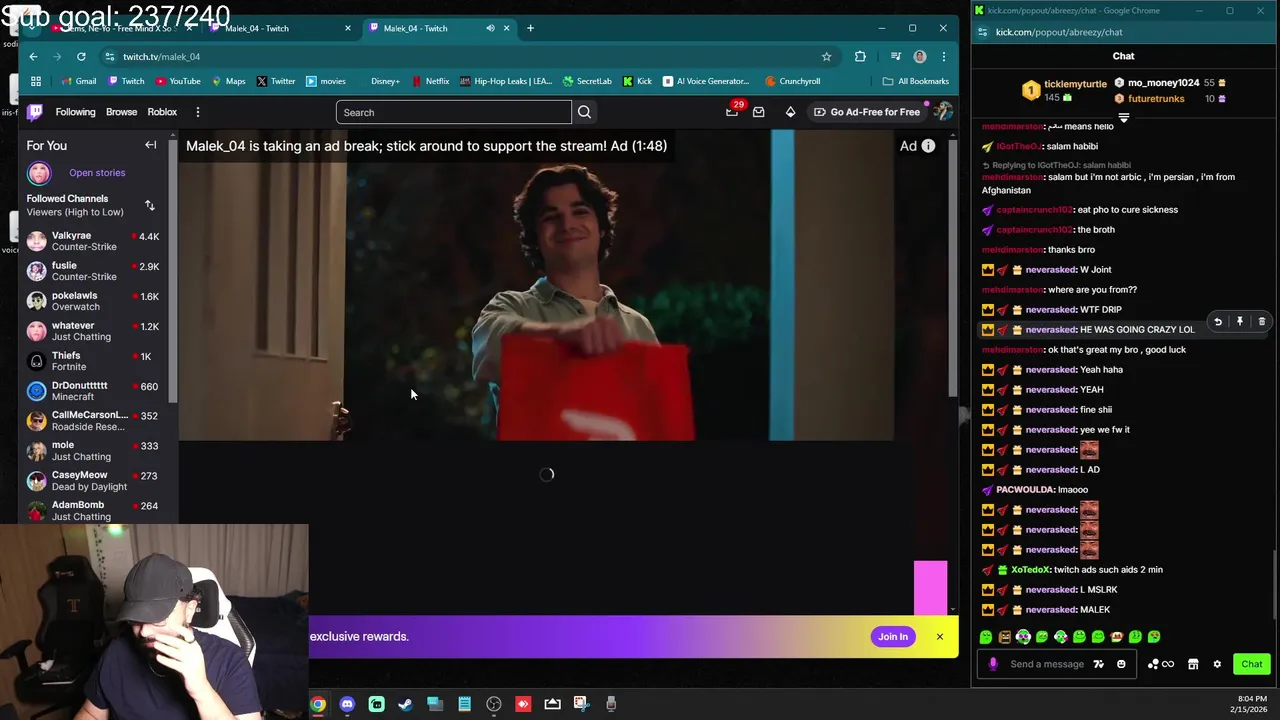The image size is (1280, 720).
Task: Open Twitch notifications inbox with 29 badge
Action: tap(732, 112)
